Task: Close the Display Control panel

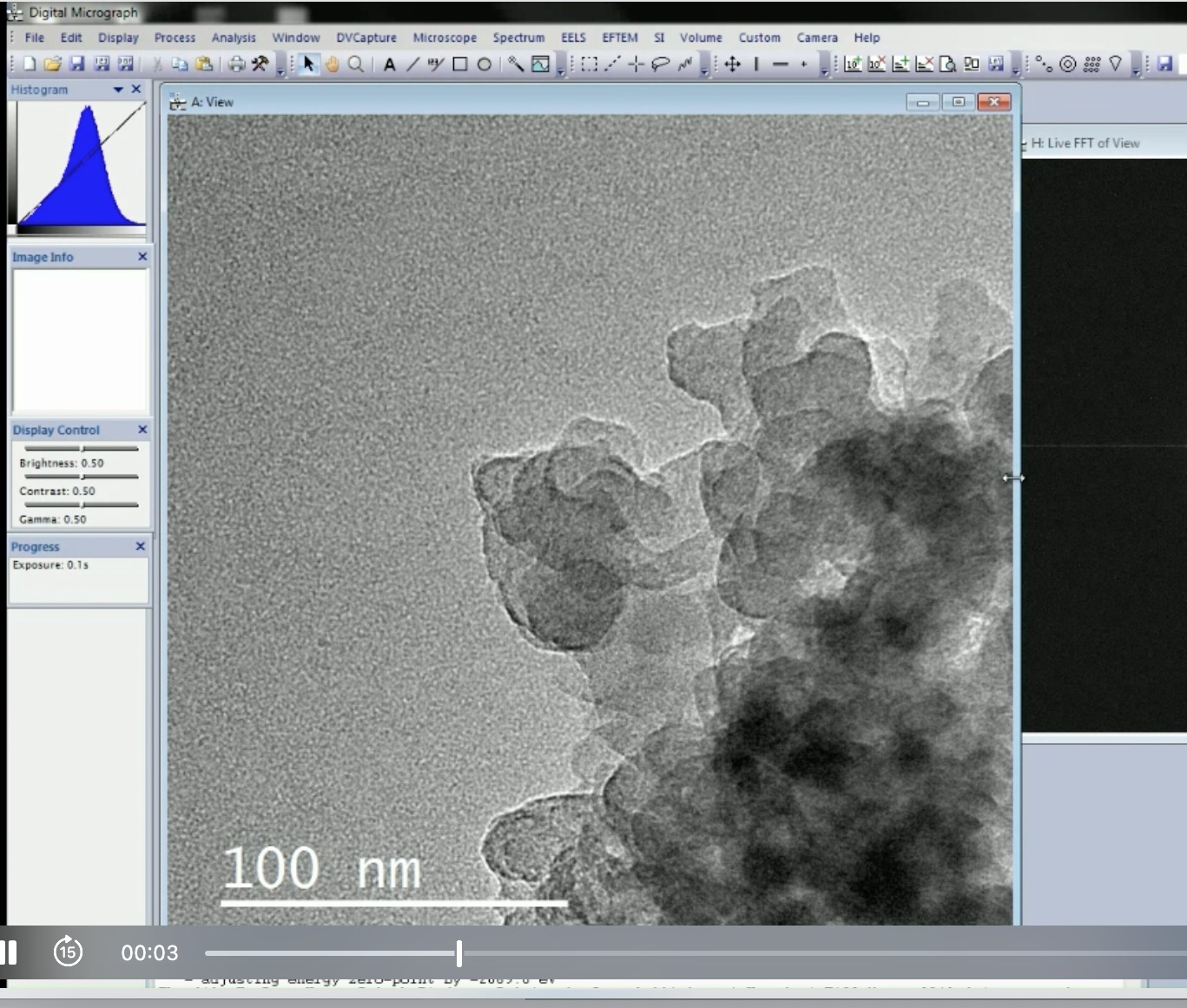Action: click(142, 430)
